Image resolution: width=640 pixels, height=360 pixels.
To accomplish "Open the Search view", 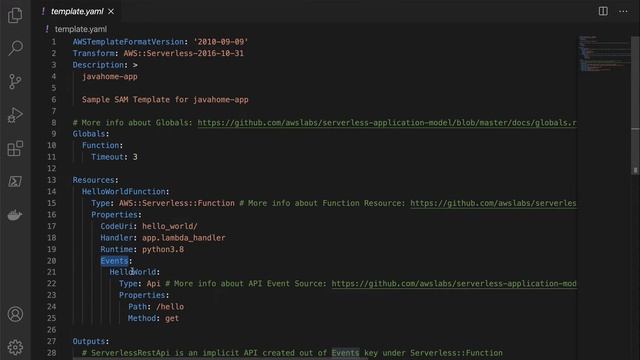I will click(15, 48).
